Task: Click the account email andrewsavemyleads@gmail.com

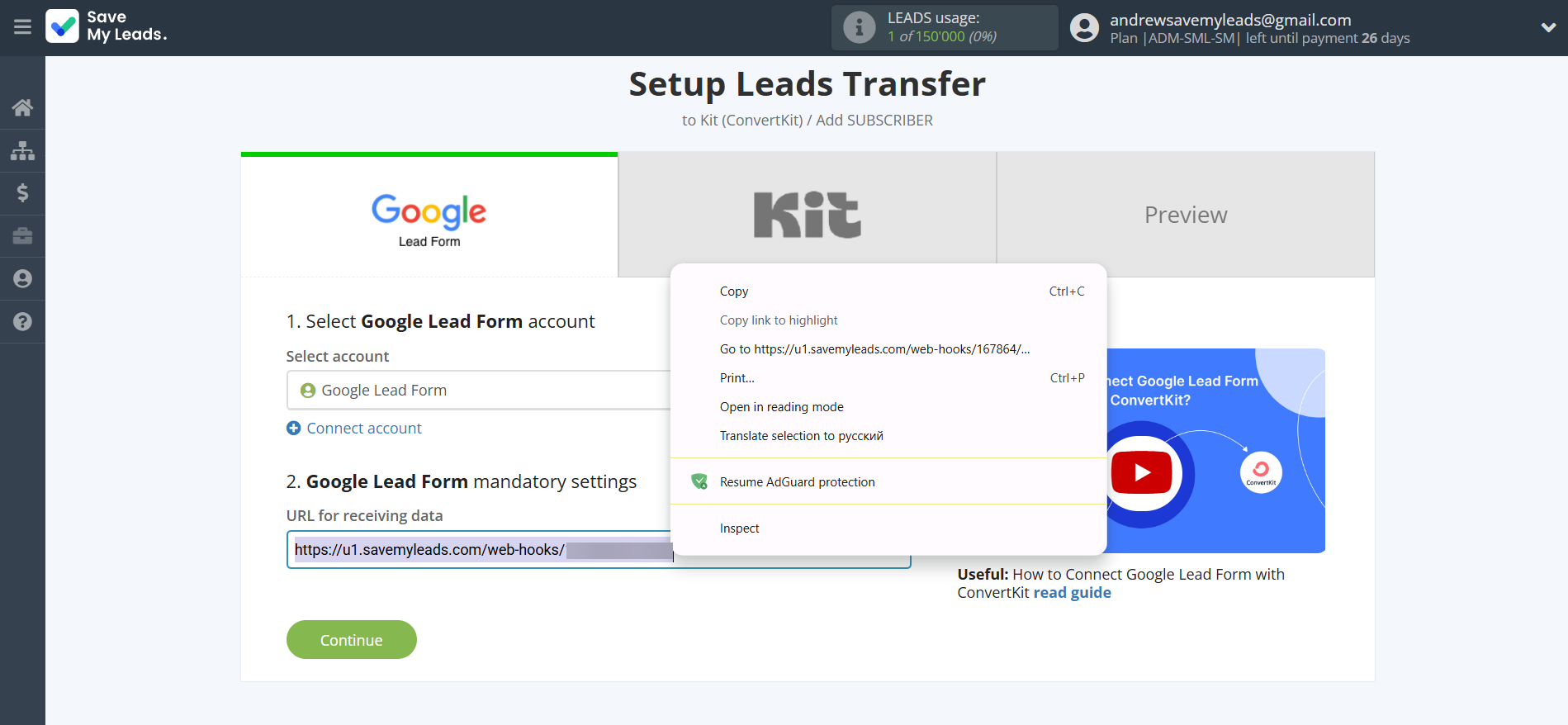Action: (x=1230, y=20)
